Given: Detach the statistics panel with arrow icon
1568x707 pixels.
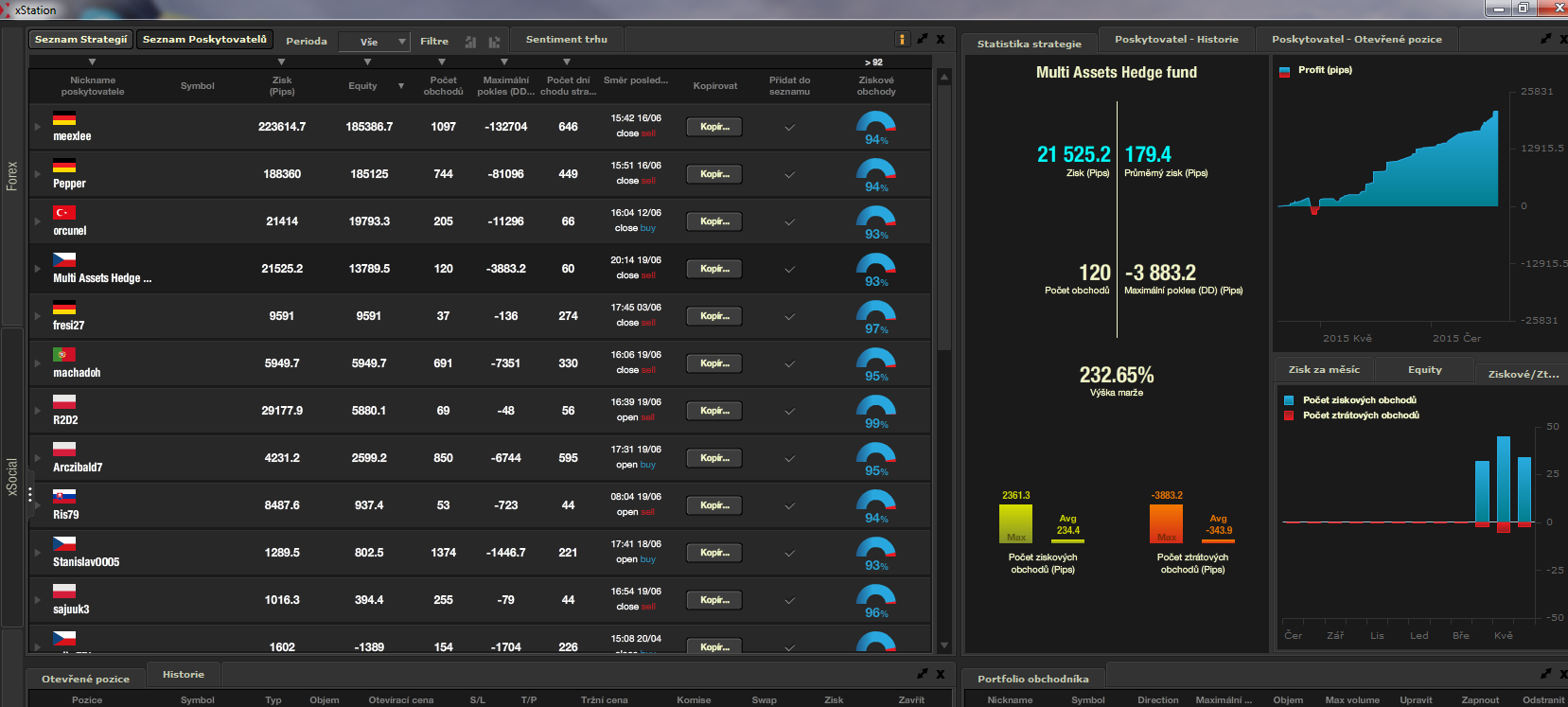Looking at the screenshot, I should point(1546,39).
